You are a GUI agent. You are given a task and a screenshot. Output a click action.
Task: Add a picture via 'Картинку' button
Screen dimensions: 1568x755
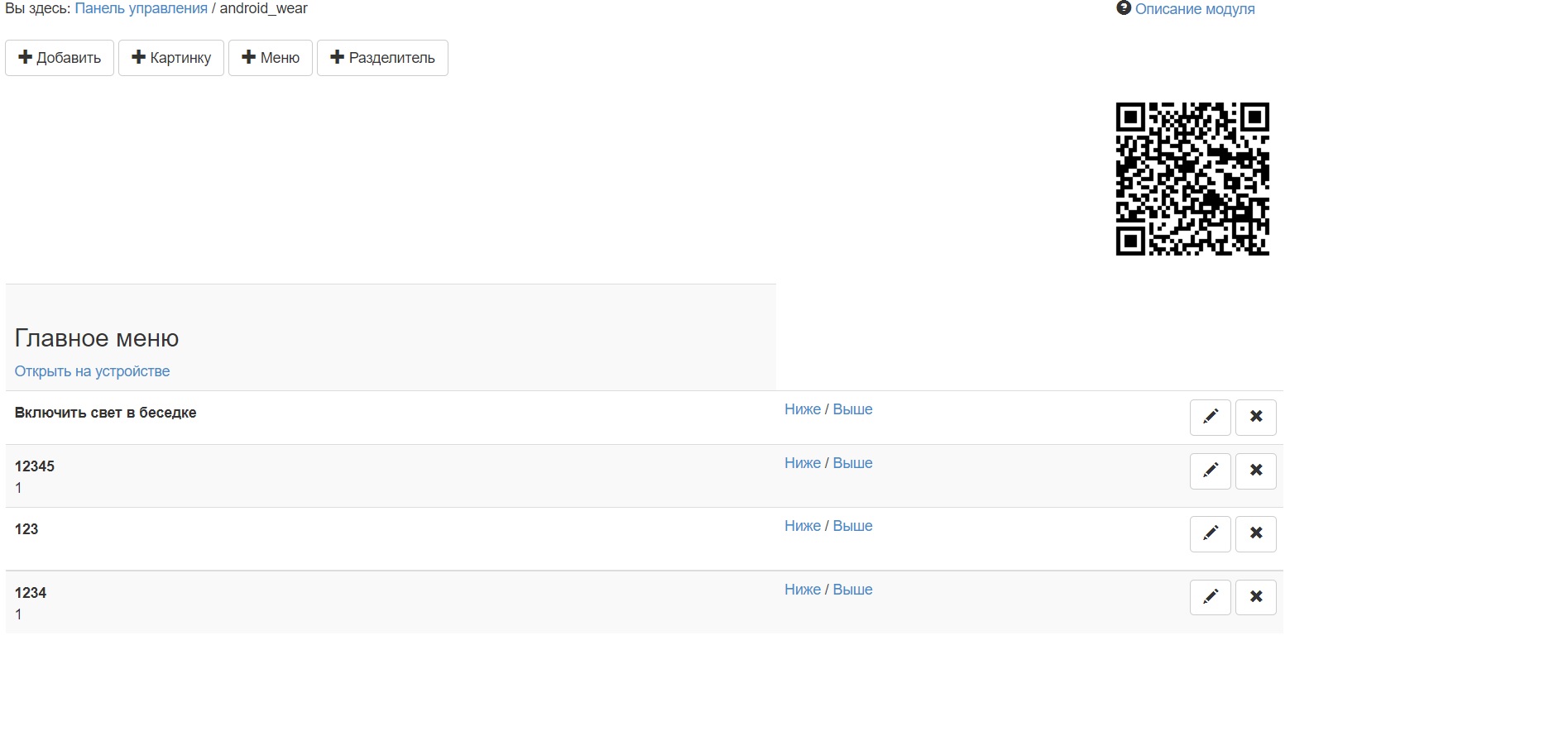(x=171, y=58)
